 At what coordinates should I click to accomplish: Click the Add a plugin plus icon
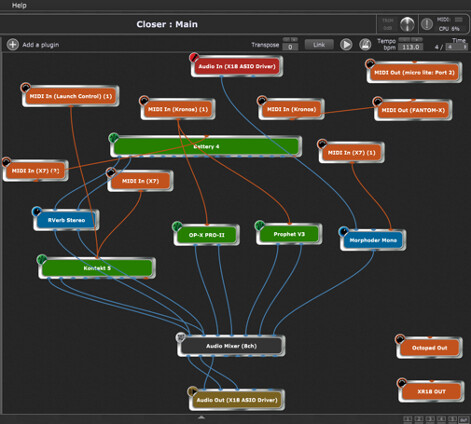13,44
